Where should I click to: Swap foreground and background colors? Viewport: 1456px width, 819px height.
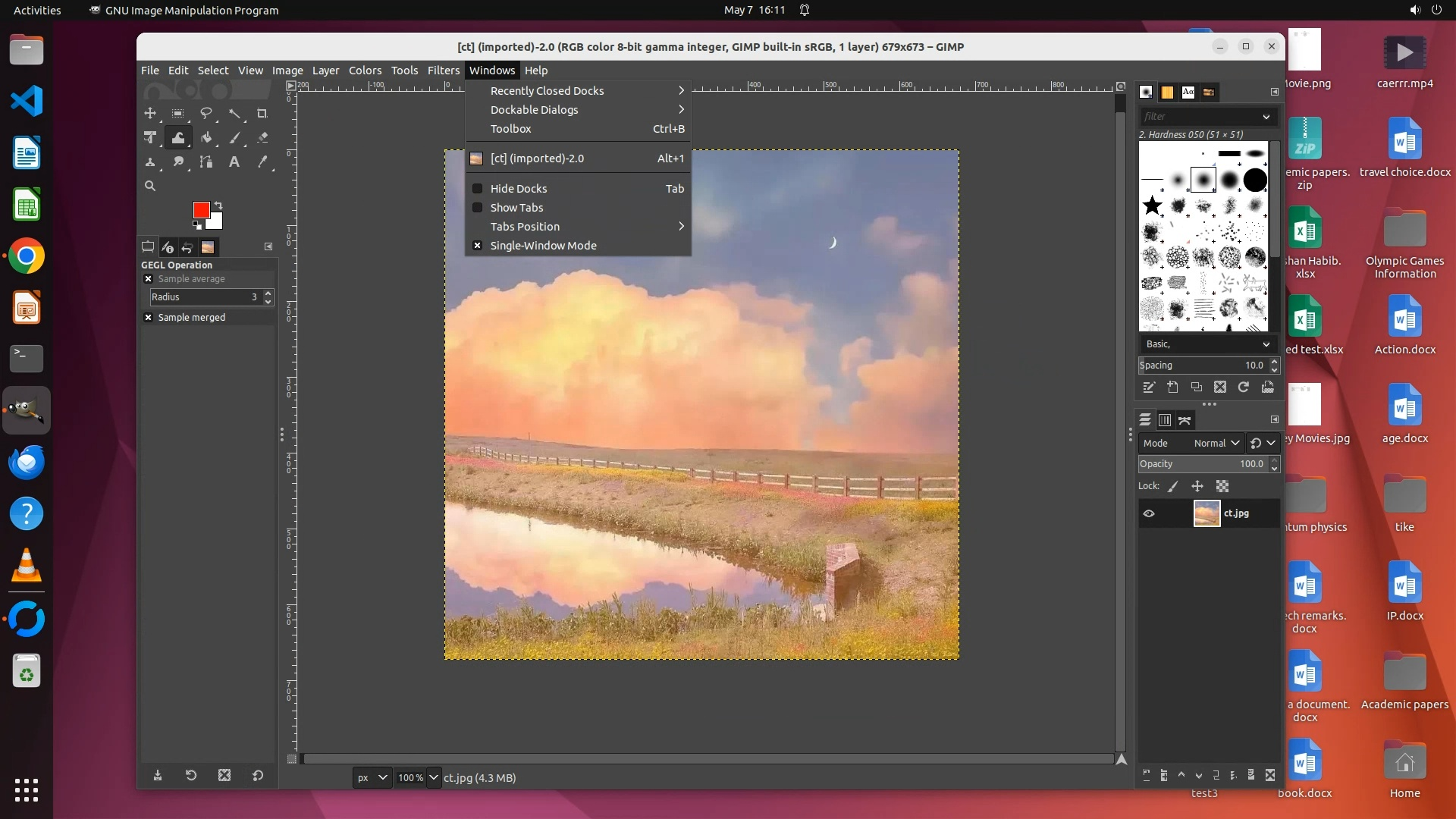click(x=218, y=206)
